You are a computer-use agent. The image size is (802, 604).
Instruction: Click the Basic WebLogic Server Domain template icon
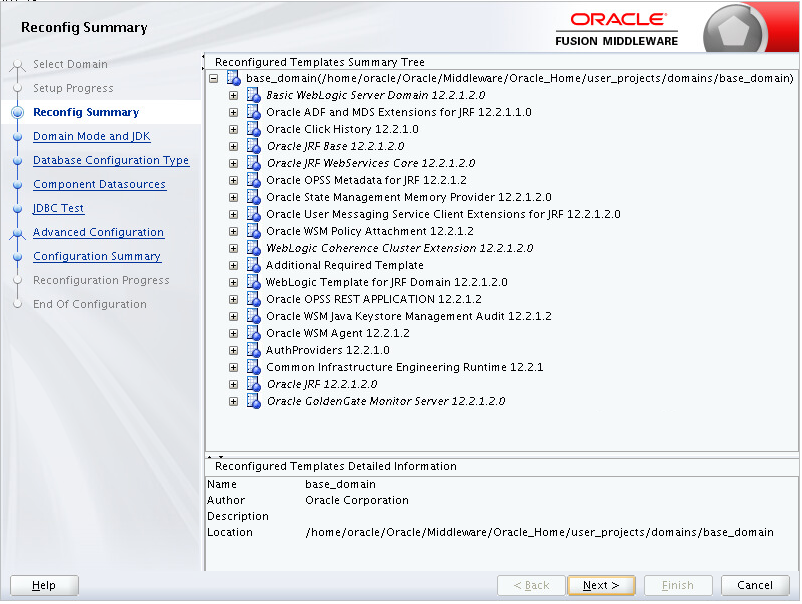pyautogui.click(x=254, y=95)
